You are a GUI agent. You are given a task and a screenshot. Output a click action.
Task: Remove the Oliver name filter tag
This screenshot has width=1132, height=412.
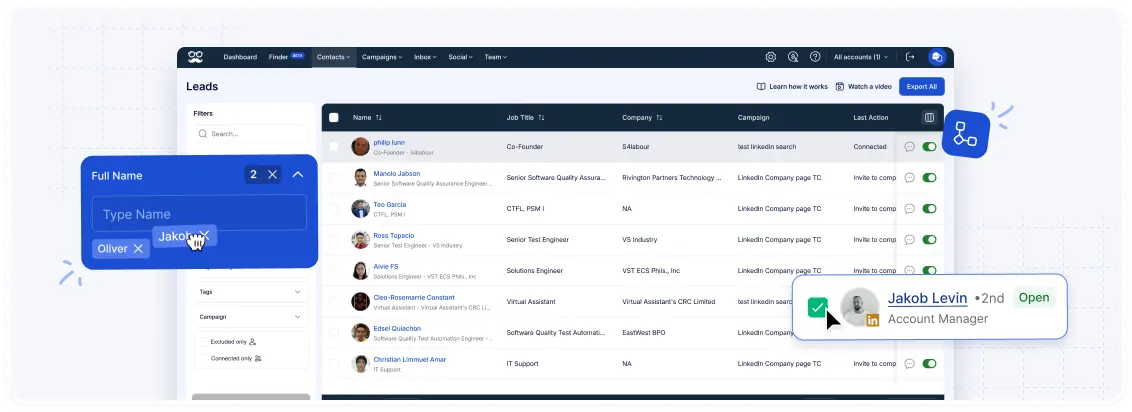pyautogui.click(x=138, y=248)
